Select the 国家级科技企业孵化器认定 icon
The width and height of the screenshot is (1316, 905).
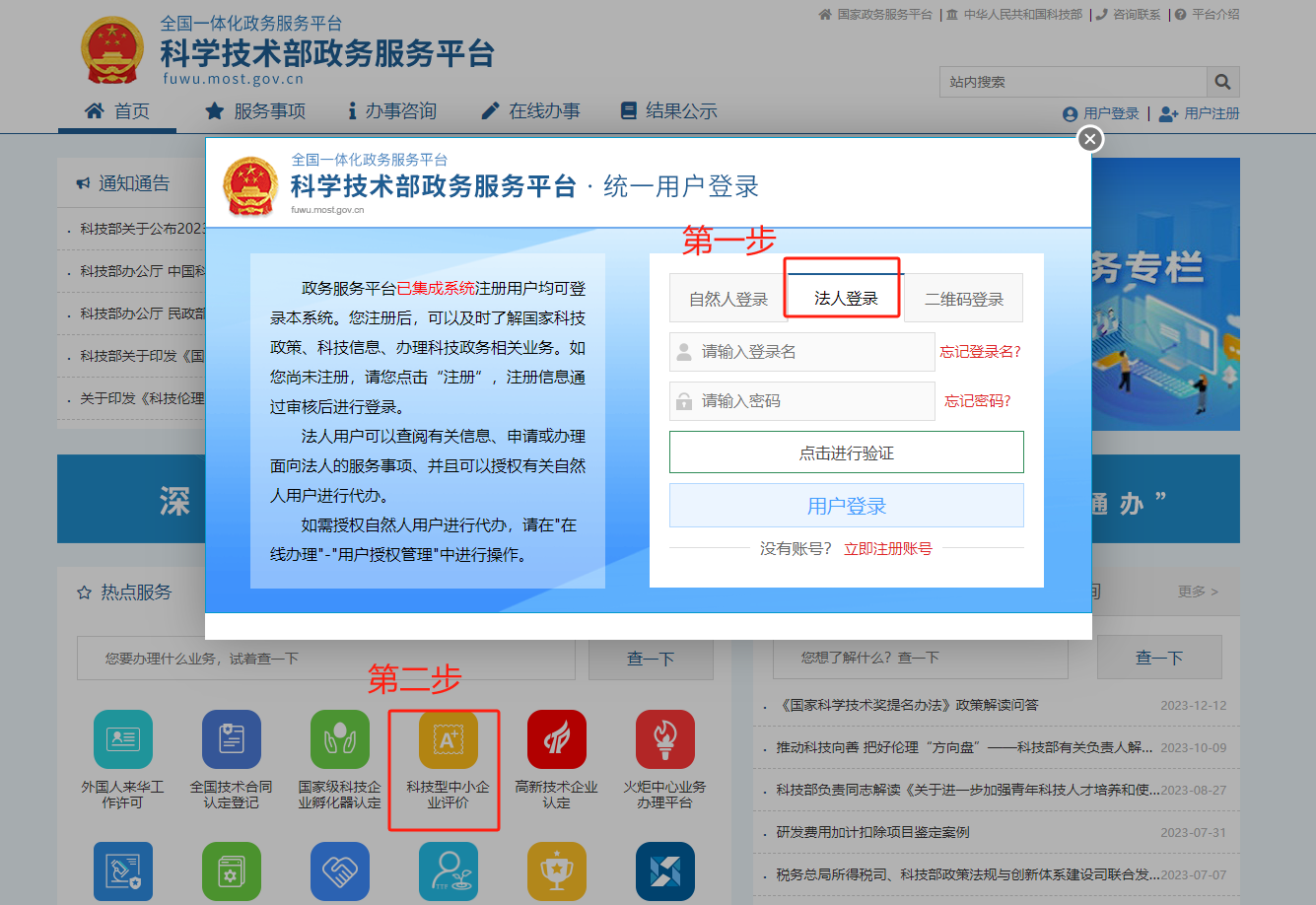pyautogui.click(x=339, y=739)
